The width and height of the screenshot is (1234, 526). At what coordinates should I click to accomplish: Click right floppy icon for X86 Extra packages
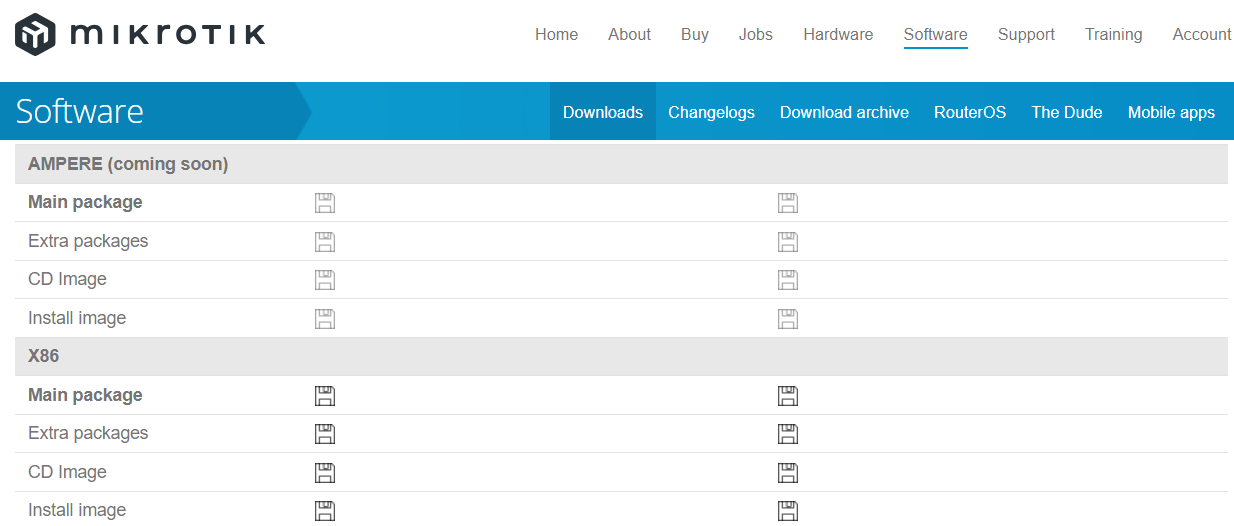click(788, 434)
